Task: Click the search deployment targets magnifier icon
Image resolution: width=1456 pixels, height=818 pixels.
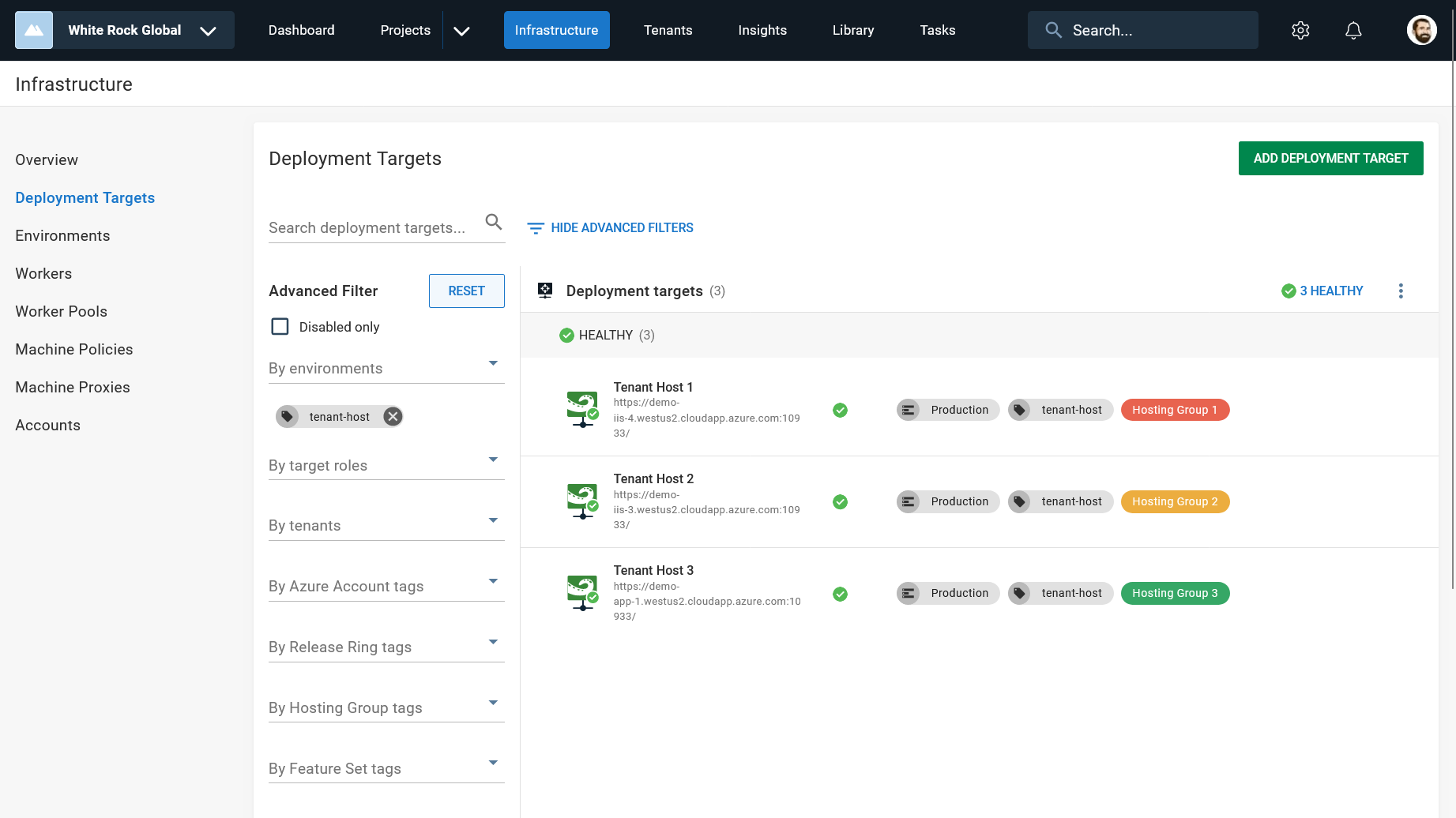Action: (494, 222)
